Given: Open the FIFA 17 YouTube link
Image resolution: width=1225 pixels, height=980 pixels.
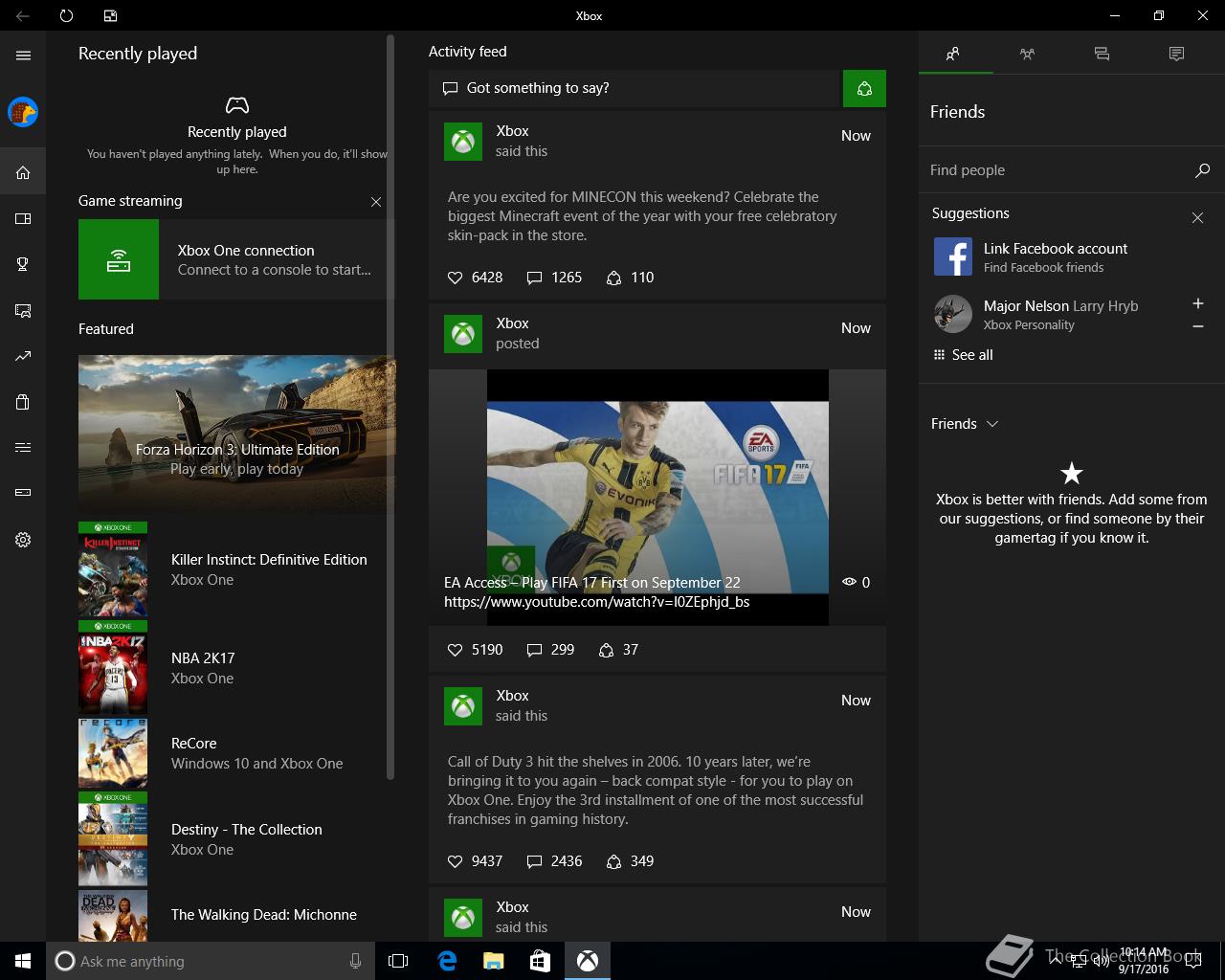Looking at the screenshot, I should (x=596, y=602).
